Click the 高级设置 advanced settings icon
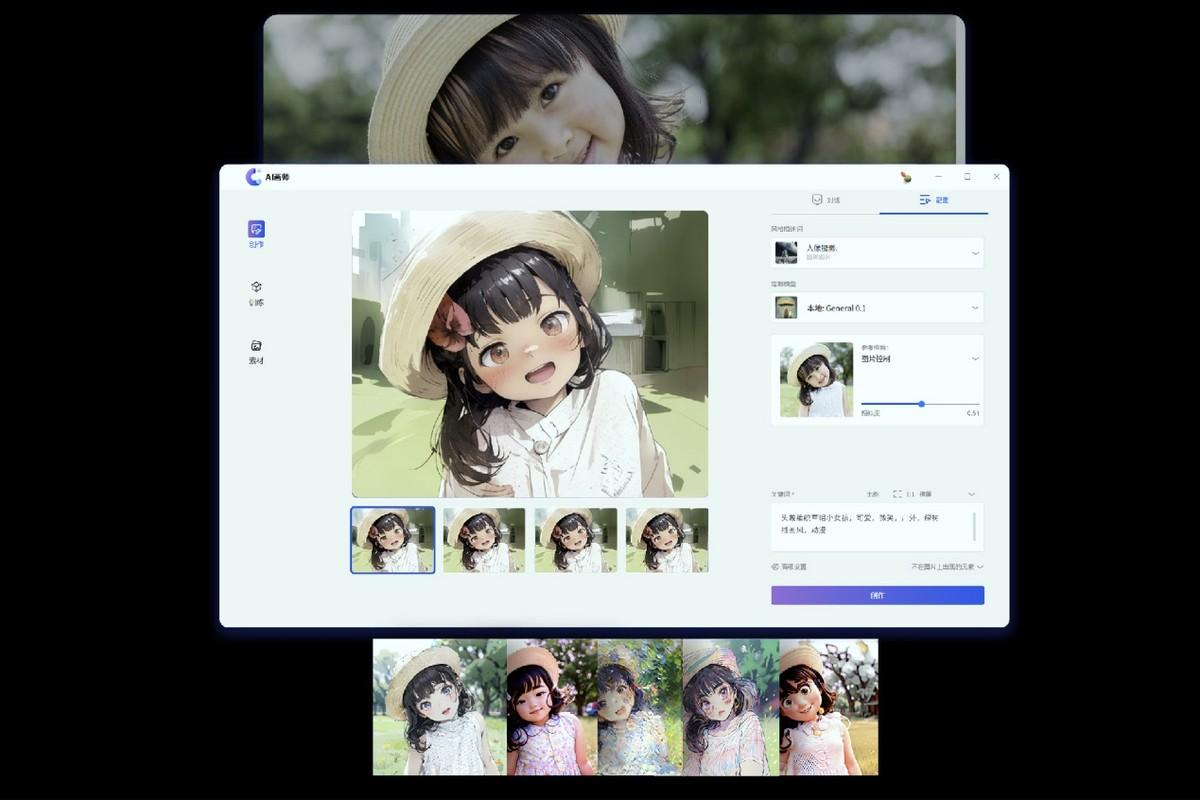This screenshot has width=1200, height=800. (x=776, y=567)
